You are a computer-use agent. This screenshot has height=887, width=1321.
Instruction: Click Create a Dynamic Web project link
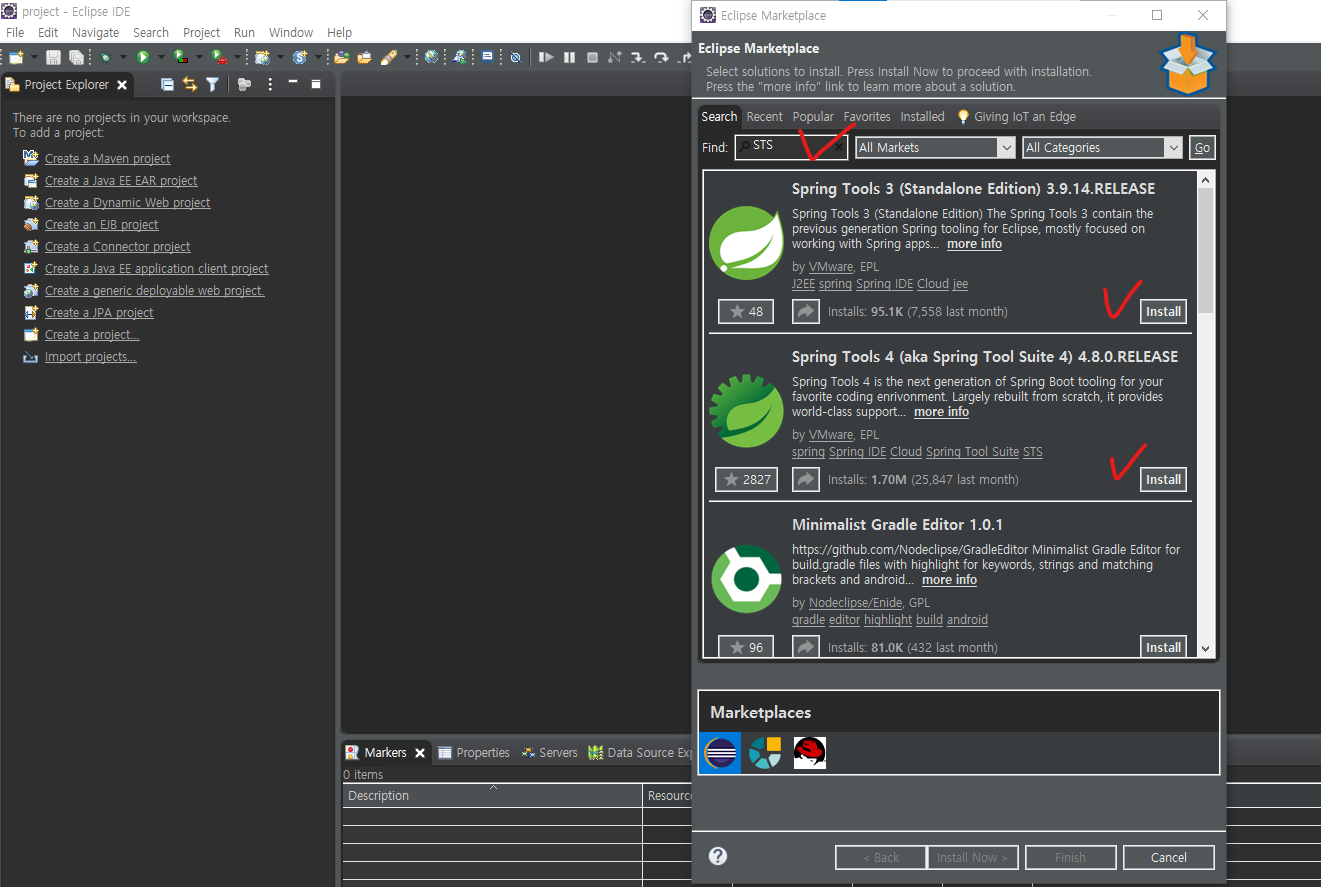click(128, 203)
